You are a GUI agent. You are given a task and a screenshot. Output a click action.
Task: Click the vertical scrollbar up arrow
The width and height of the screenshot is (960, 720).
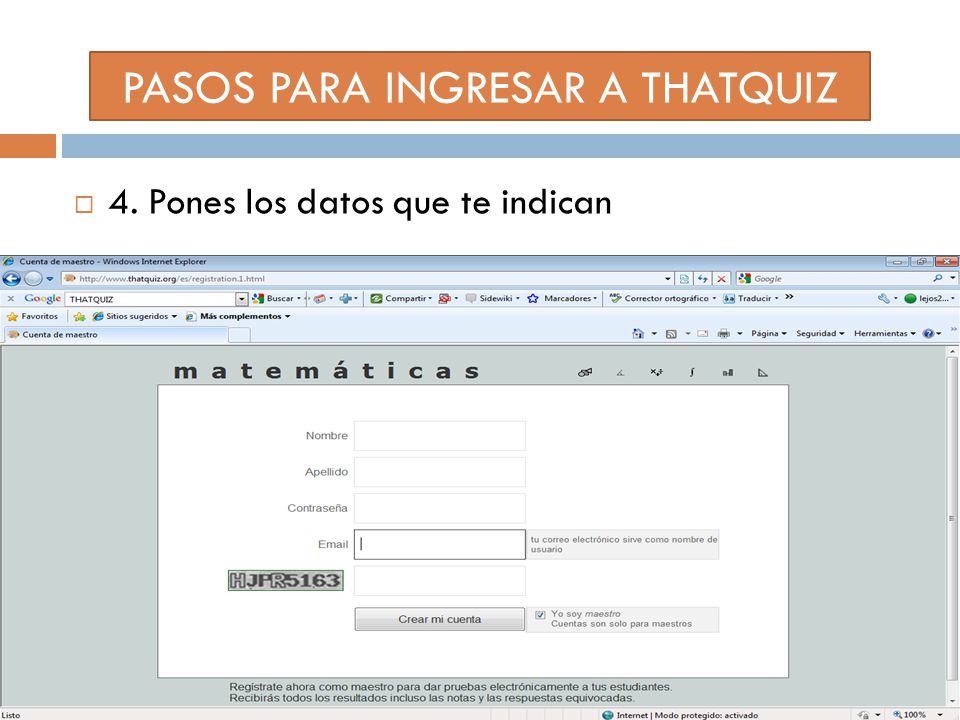point(952,351)
